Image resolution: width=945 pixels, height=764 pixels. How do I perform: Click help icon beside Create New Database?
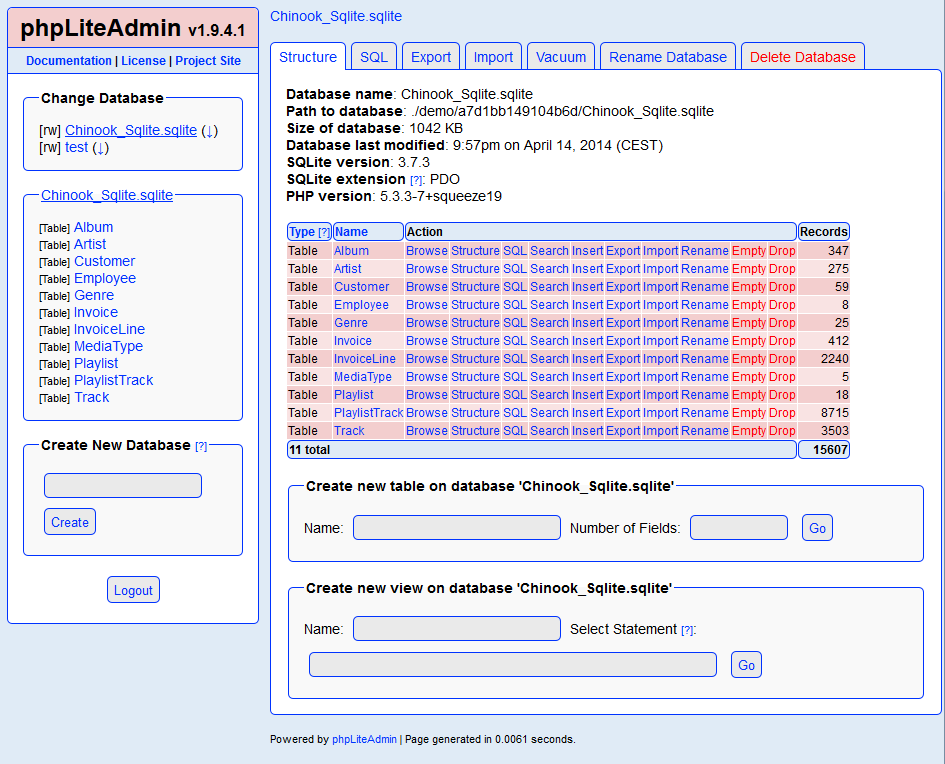pyautogui.click(x=201, y=446)
